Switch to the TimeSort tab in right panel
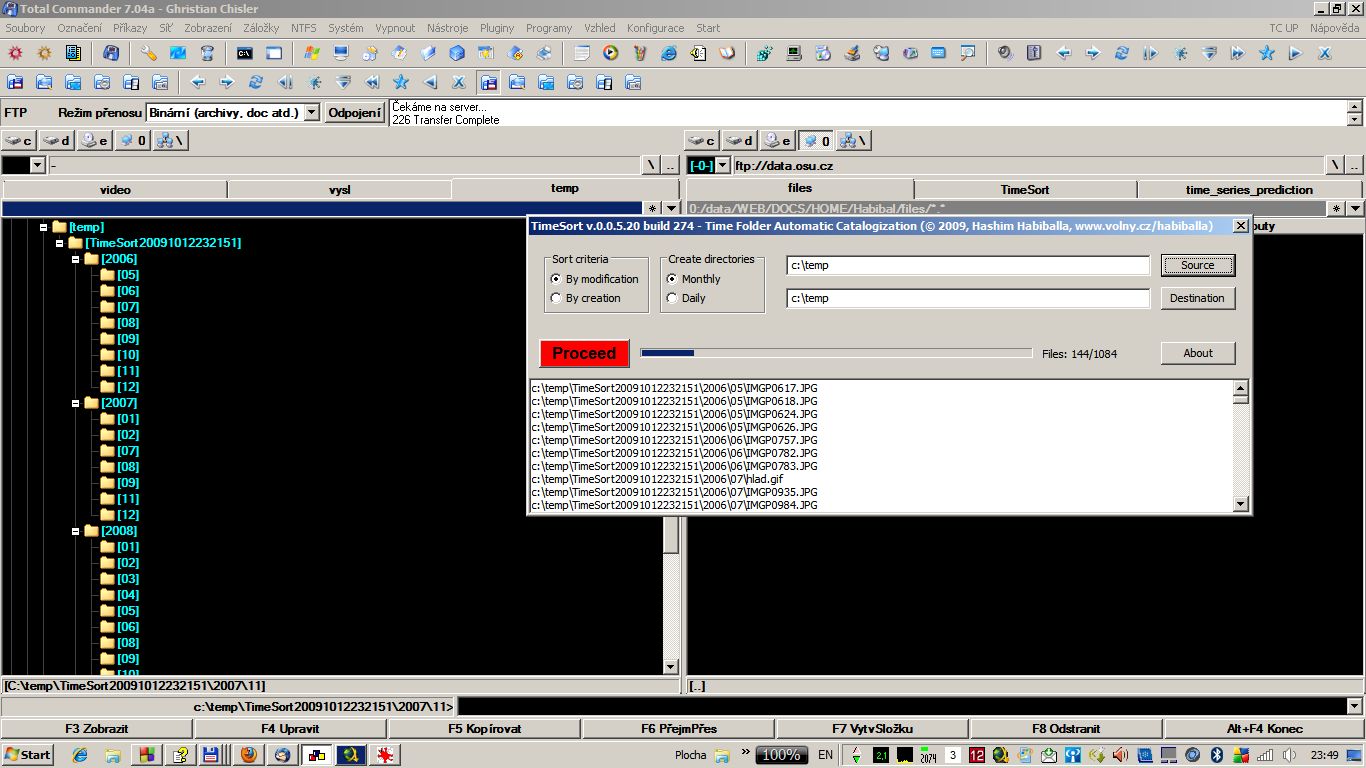Viewport: 1366px width, 768px height. [1024, 189]
